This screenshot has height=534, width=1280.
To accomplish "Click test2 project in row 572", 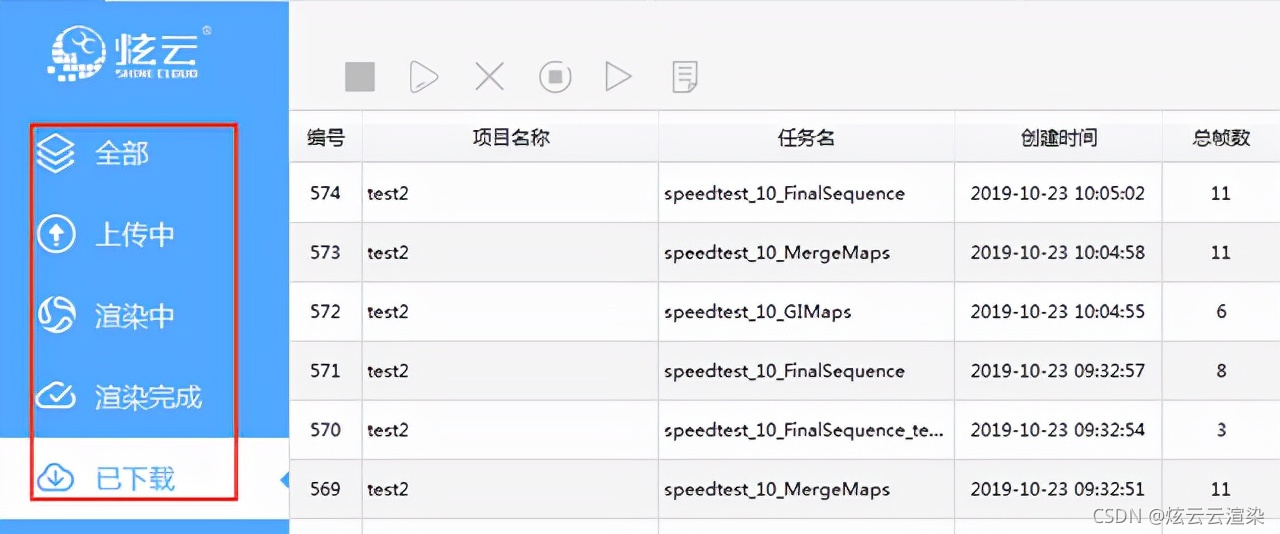I will click(x=388, y=311).
